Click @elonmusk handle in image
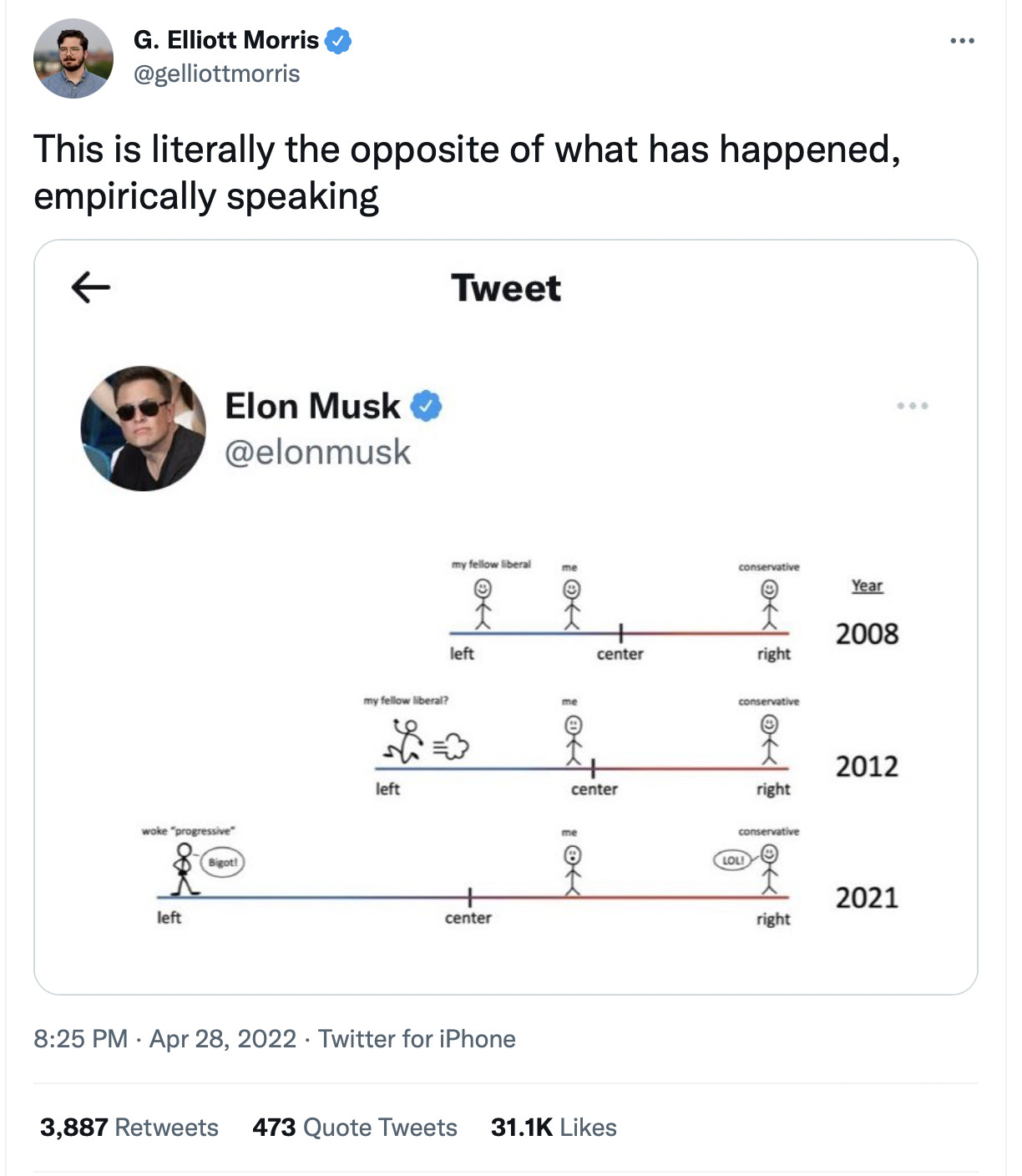 click(x=318, y=453)
